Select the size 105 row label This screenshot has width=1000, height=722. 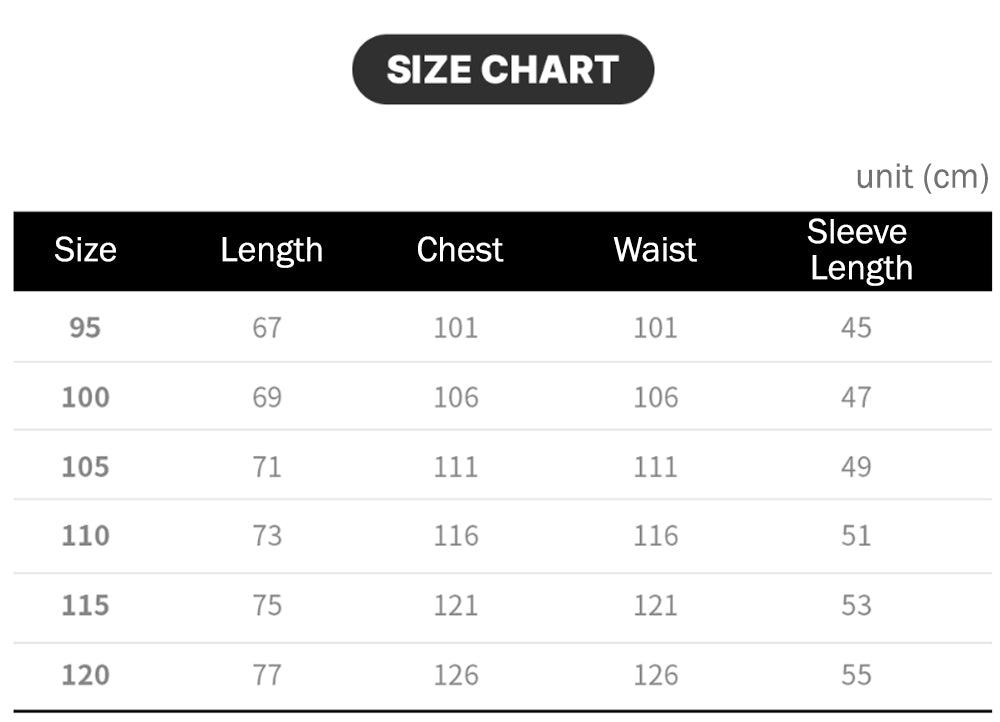tap(85, 466)
